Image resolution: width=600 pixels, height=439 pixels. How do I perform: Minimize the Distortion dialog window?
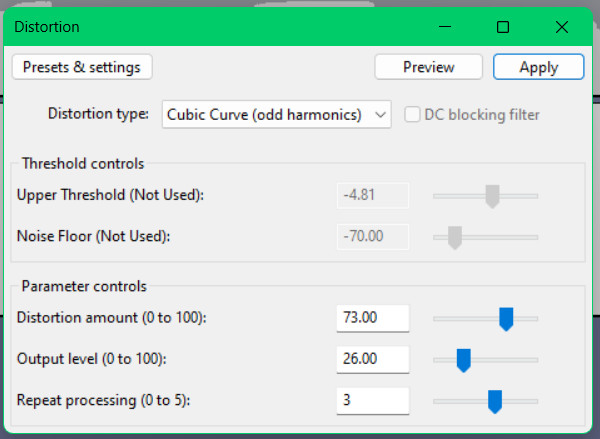449,27
